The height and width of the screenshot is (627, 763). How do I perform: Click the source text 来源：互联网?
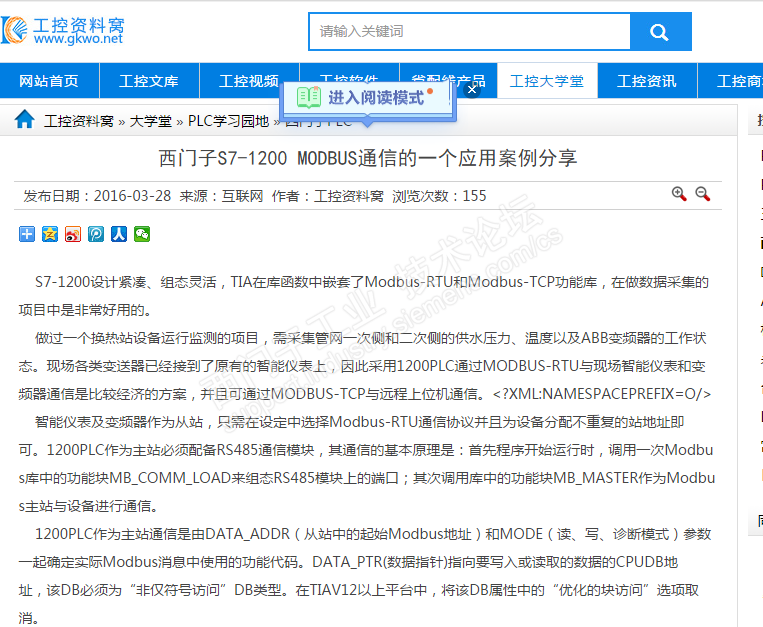pos(221,196)
